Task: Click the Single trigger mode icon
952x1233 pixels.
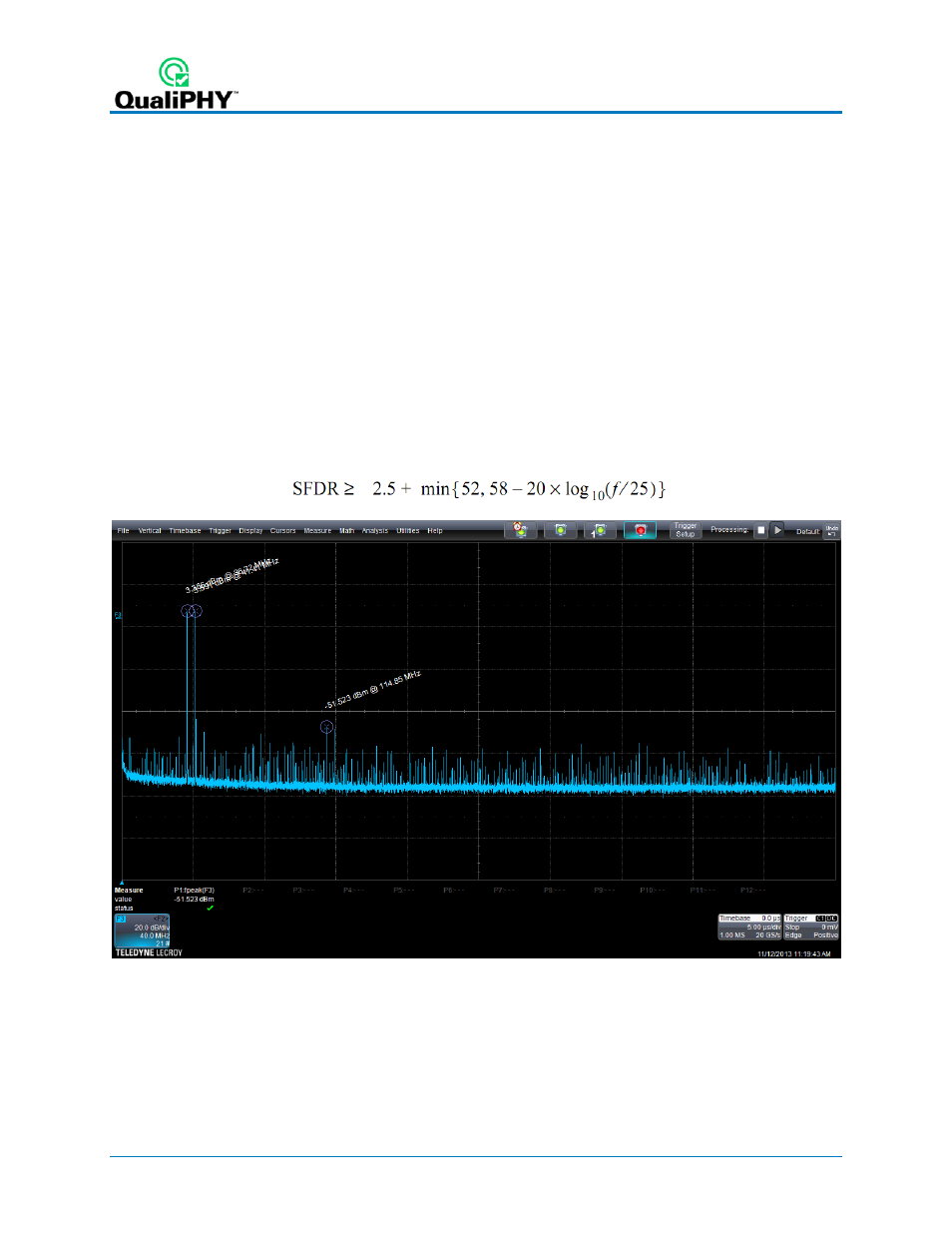Action: coord(600,530)
